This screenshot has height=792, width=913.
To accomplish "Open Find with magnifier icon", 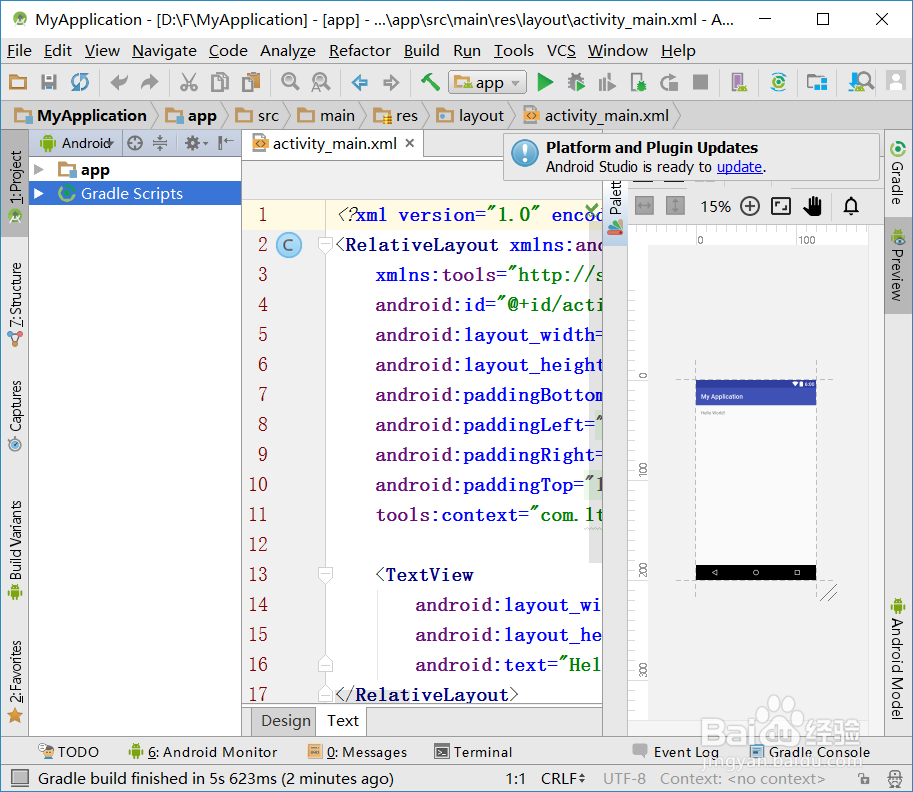I will tap(290, 82).
